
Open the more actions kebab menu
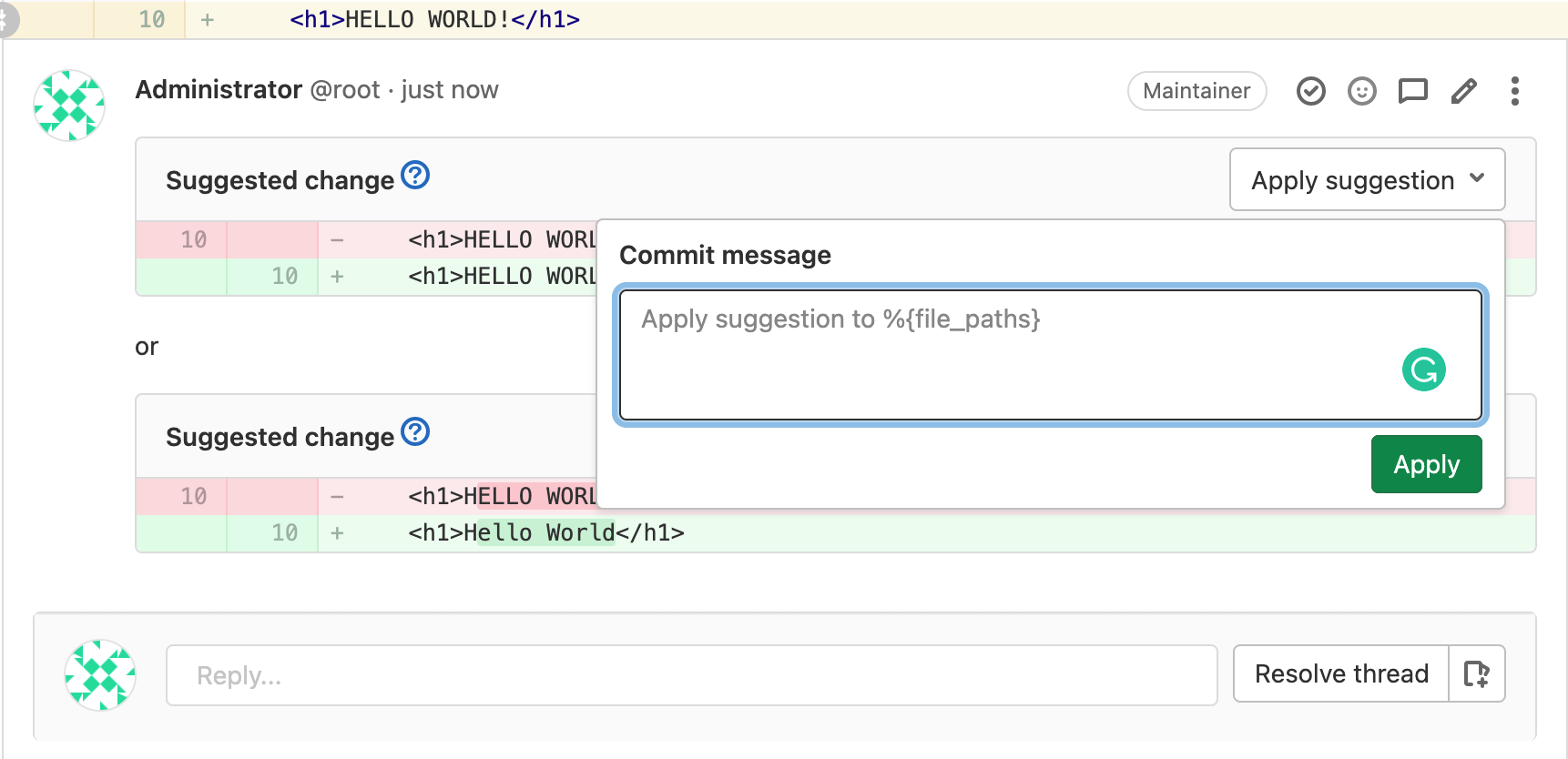(x=1514, y=91)
